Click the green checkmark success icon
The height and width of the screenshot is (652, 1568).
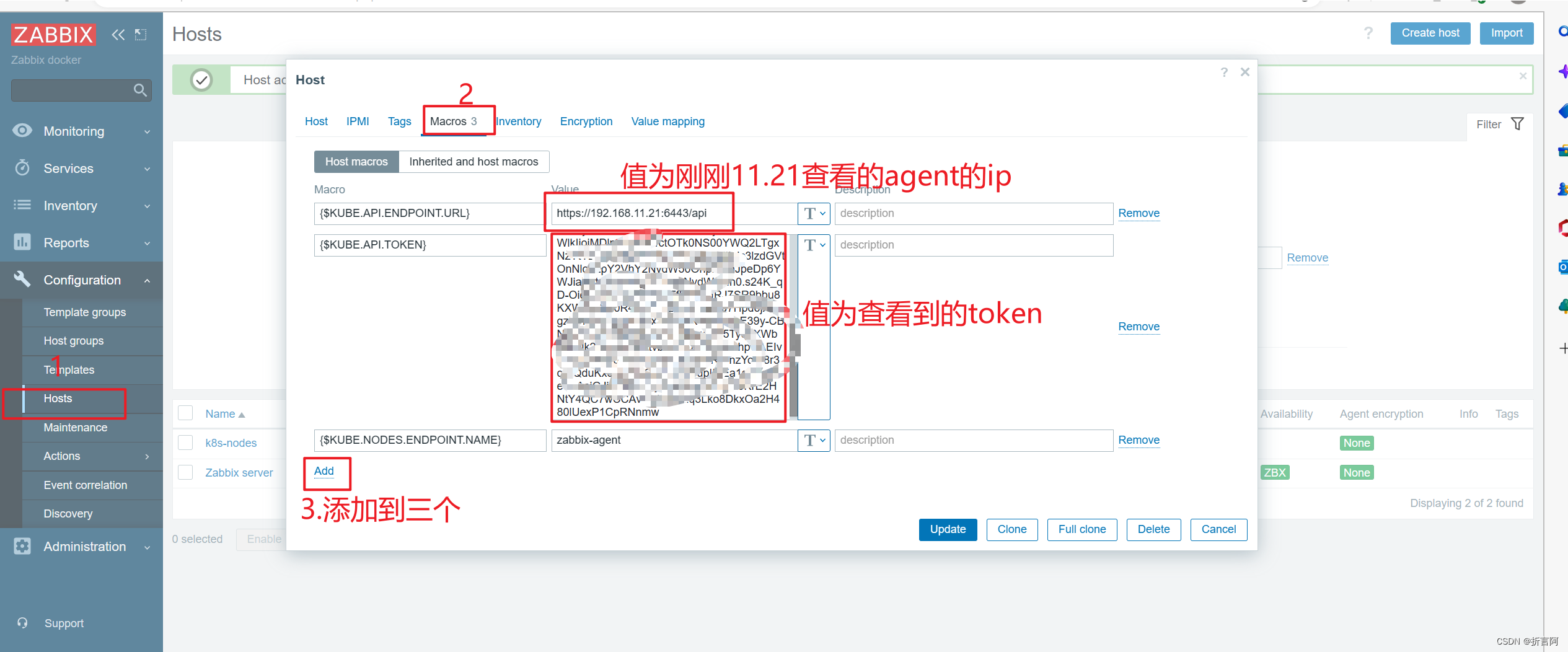click(x=201, y=80)
